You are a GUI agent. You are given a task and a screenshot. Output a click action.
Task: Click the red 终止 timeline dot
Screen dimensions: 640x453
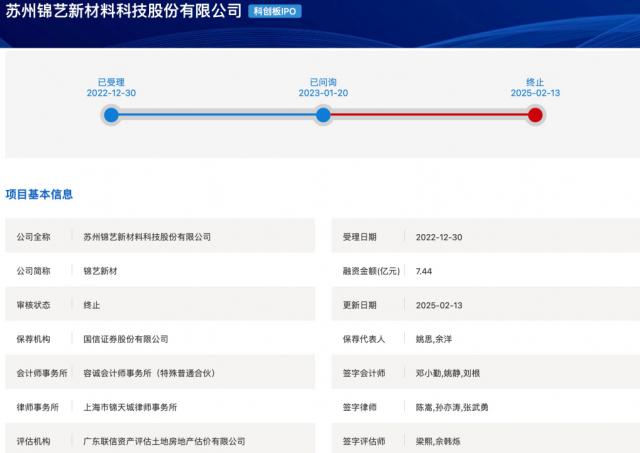535,115
